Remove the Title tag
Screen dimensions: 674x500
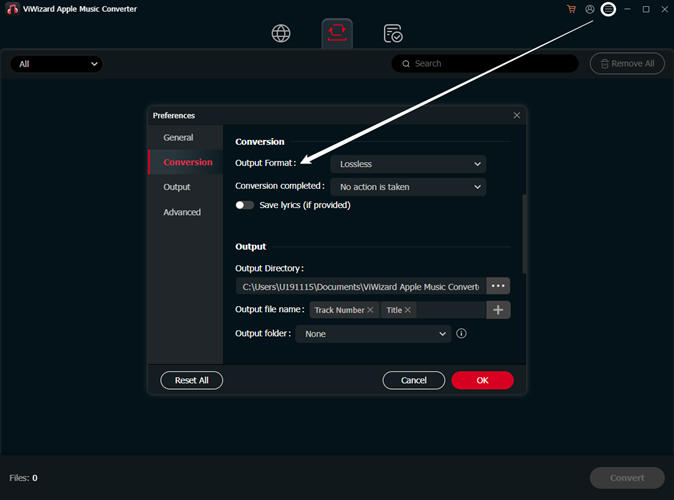408,310
